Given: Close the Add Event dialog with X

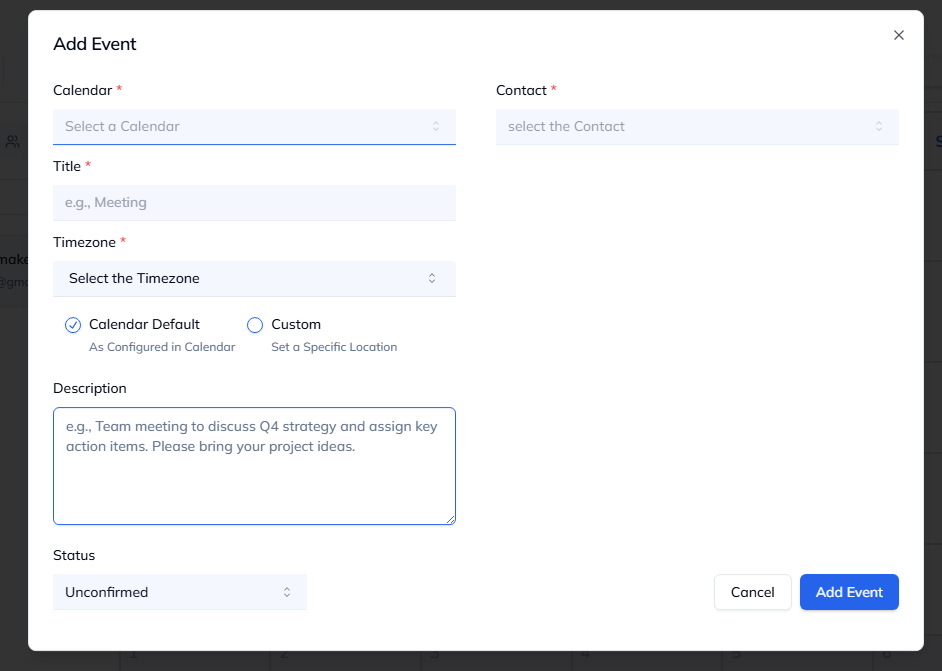Looking at the screenshot, I should coord(898,35).
